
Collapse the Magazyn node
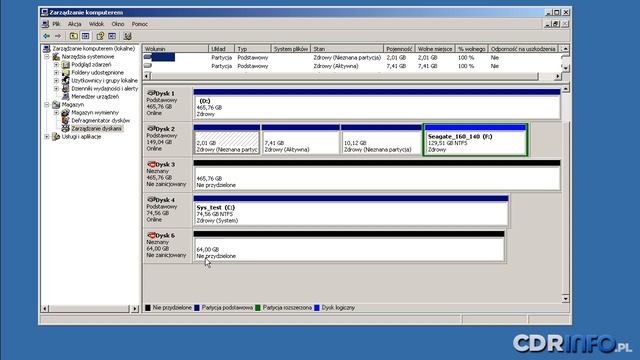[x=47, y=104]
